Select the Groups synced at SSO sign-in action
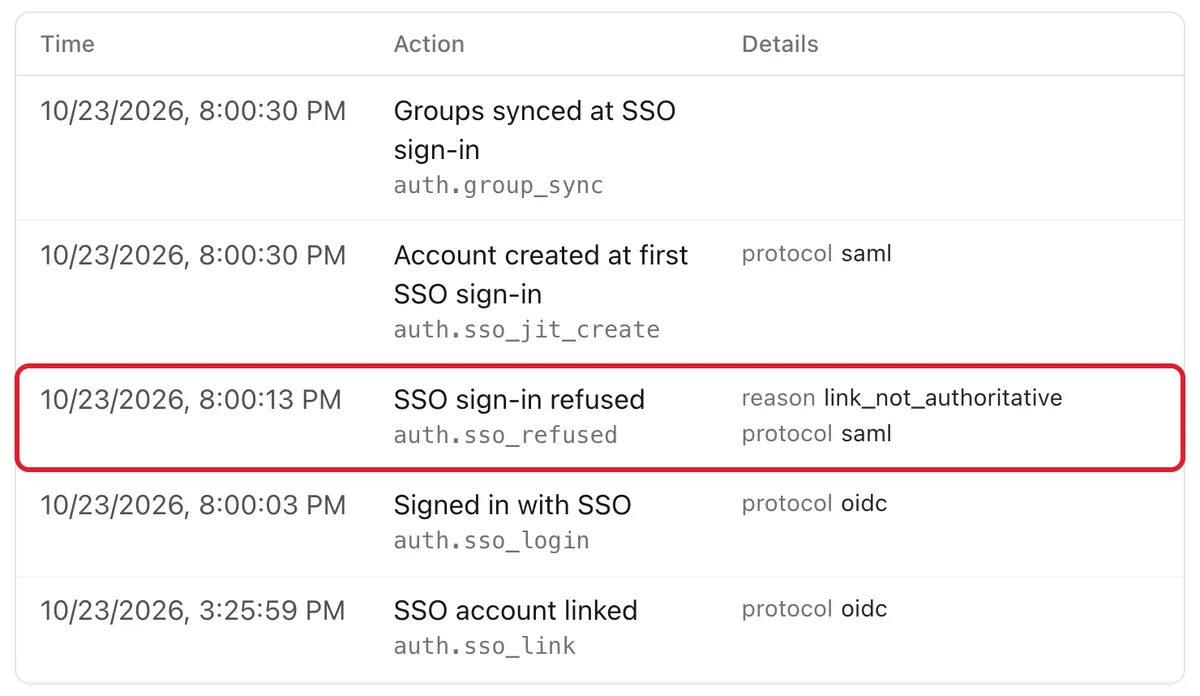This screenshot has height=696, width=1200. pyautogui.click(x=535, y=130)
